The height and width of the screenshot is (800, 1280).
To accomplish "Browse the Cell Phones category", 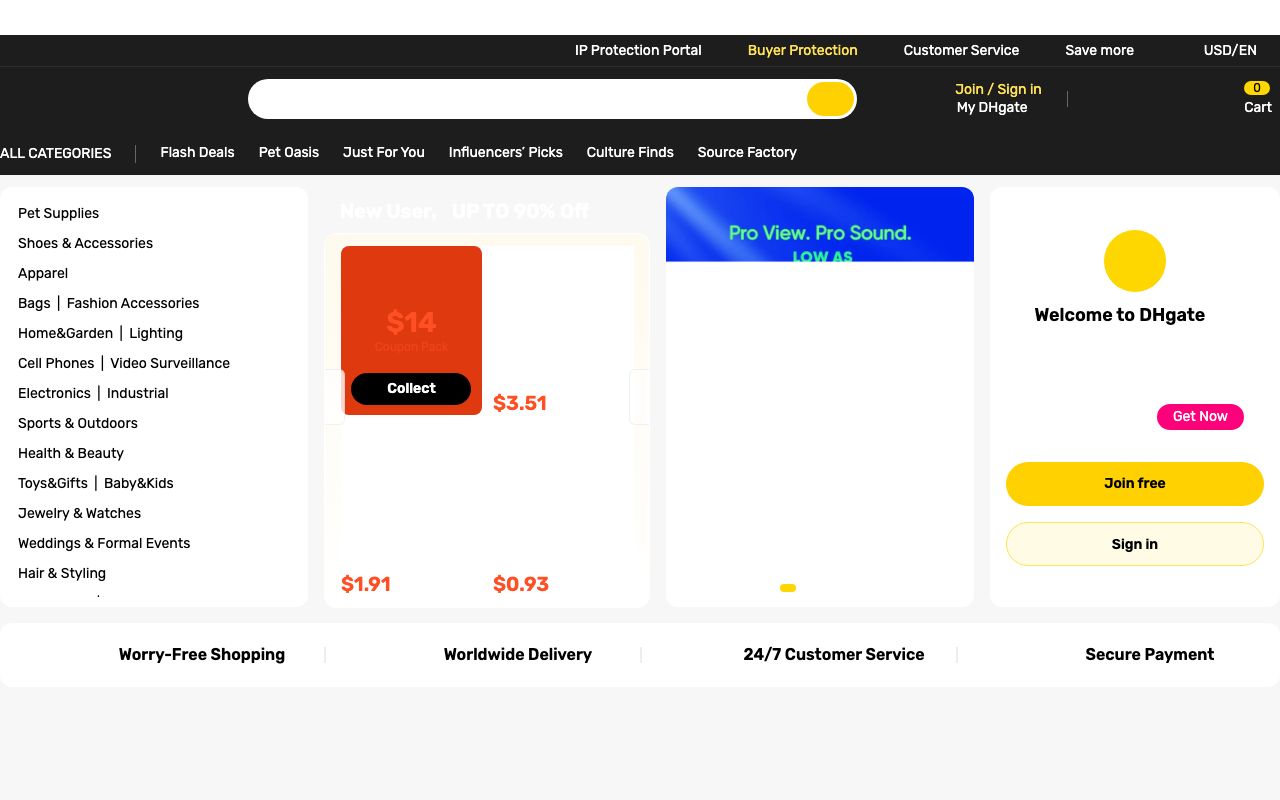I will [56, 363].
